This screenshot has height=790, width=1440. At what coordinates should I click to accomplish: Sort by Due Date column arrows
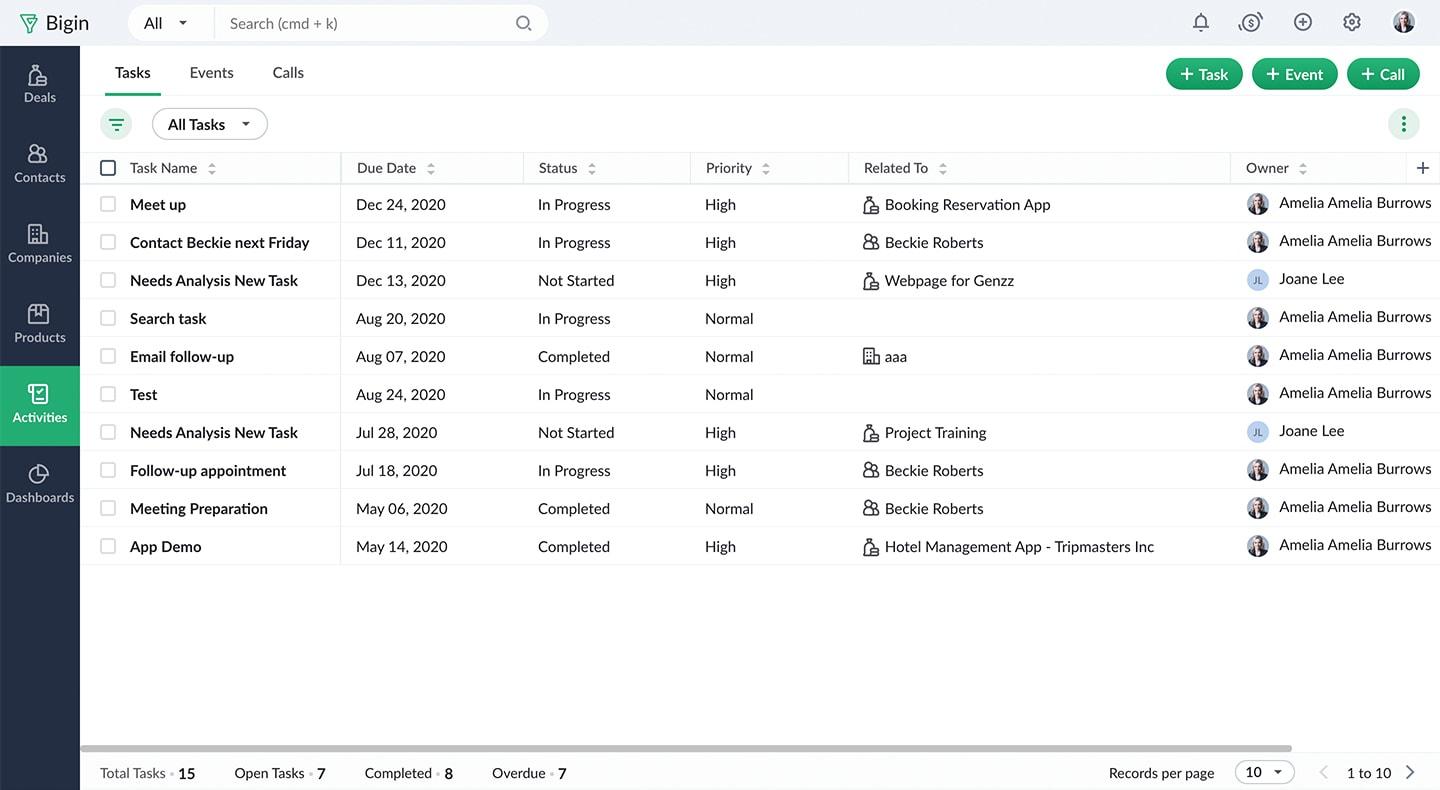(431, 169)
